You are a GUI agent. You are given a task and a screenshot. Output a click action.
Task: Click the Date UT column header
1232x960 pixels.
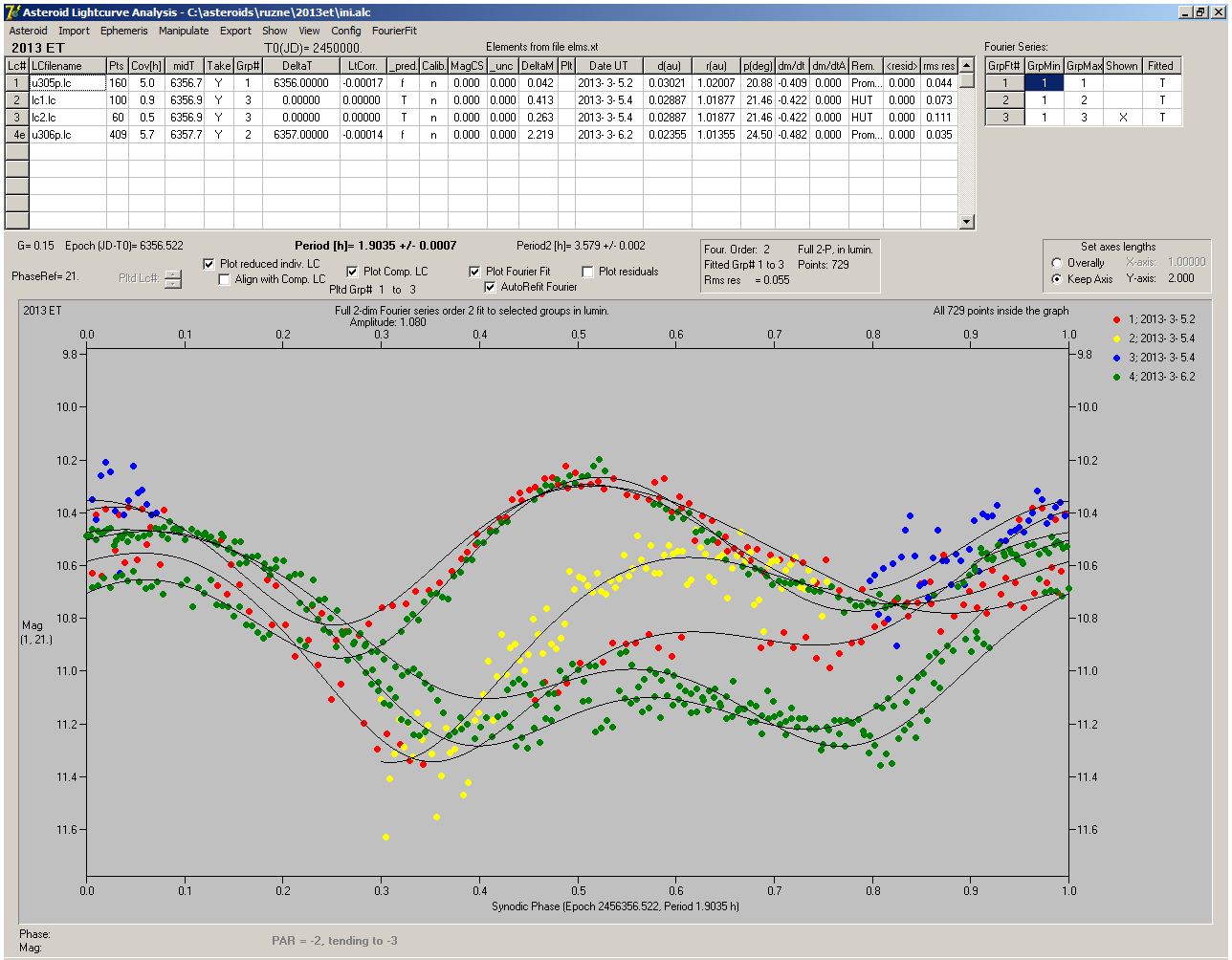[608, 66]
